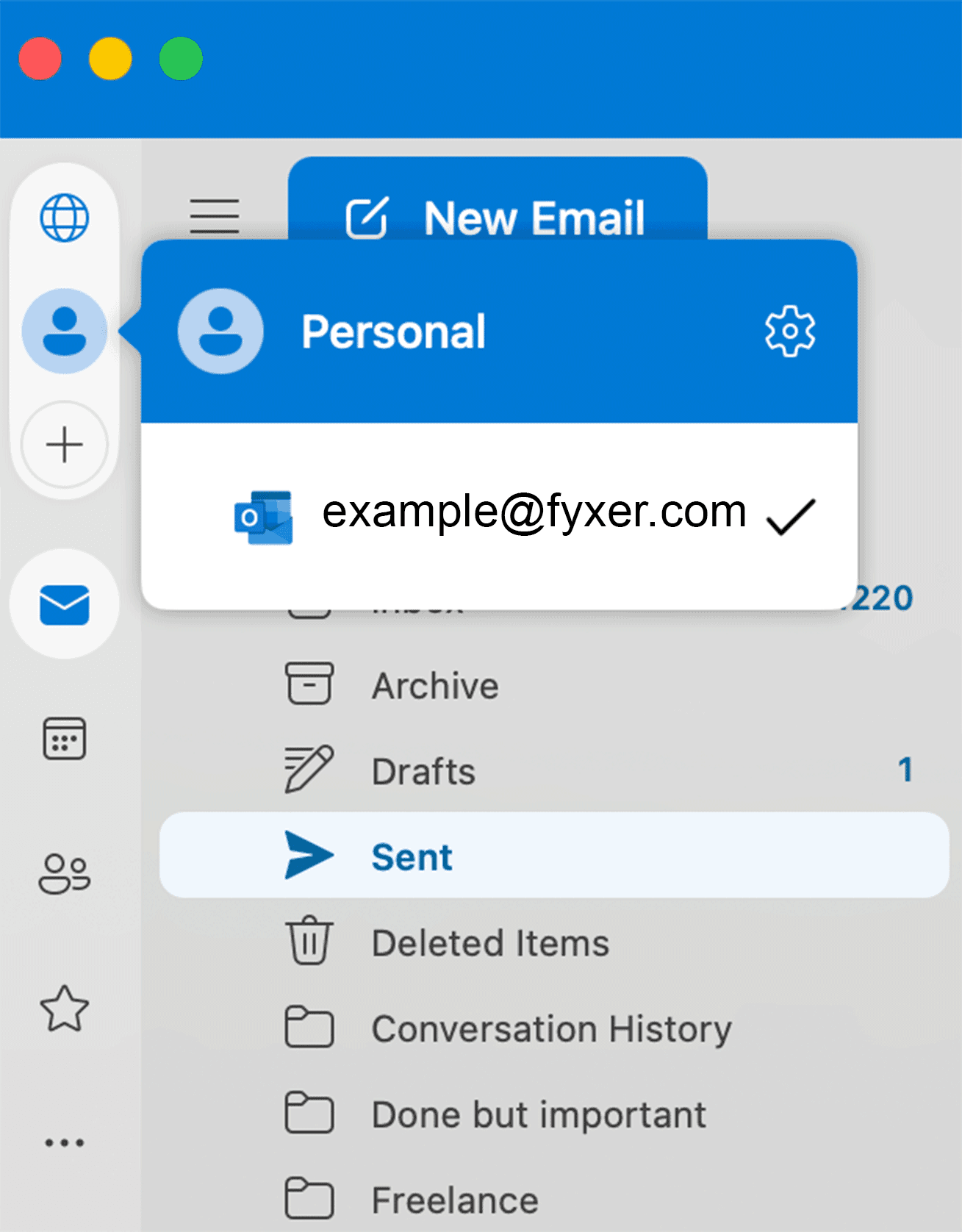Click the Done but important folder icon
This screenshot has height=1232, width=962.
(309, 1113)
